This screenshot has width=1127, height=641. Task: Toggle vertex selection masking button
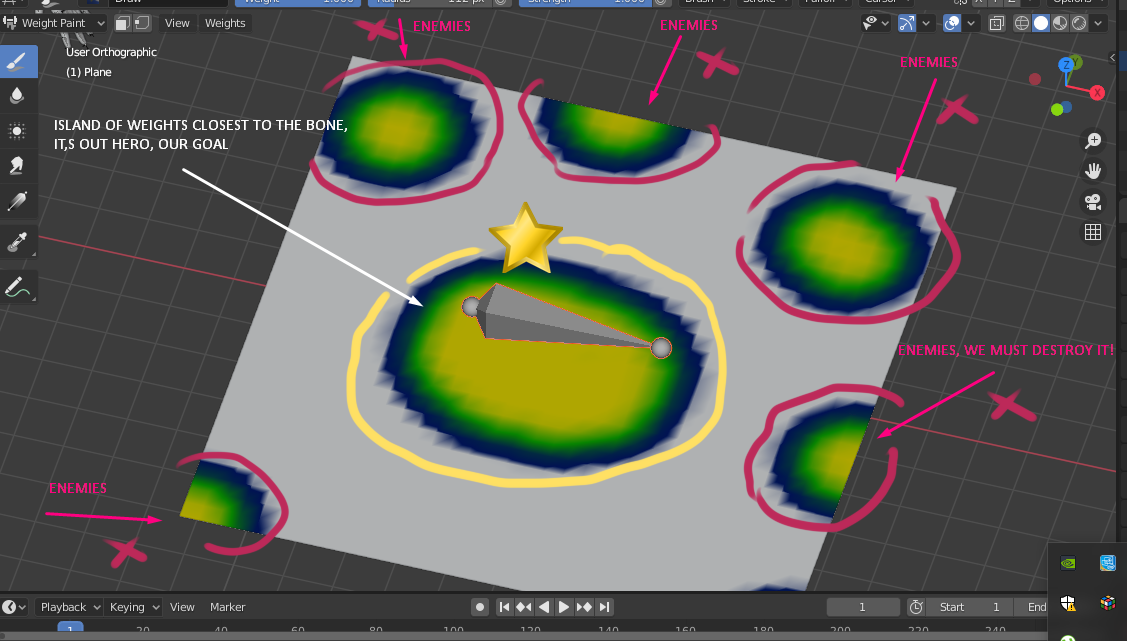point(142,24)
